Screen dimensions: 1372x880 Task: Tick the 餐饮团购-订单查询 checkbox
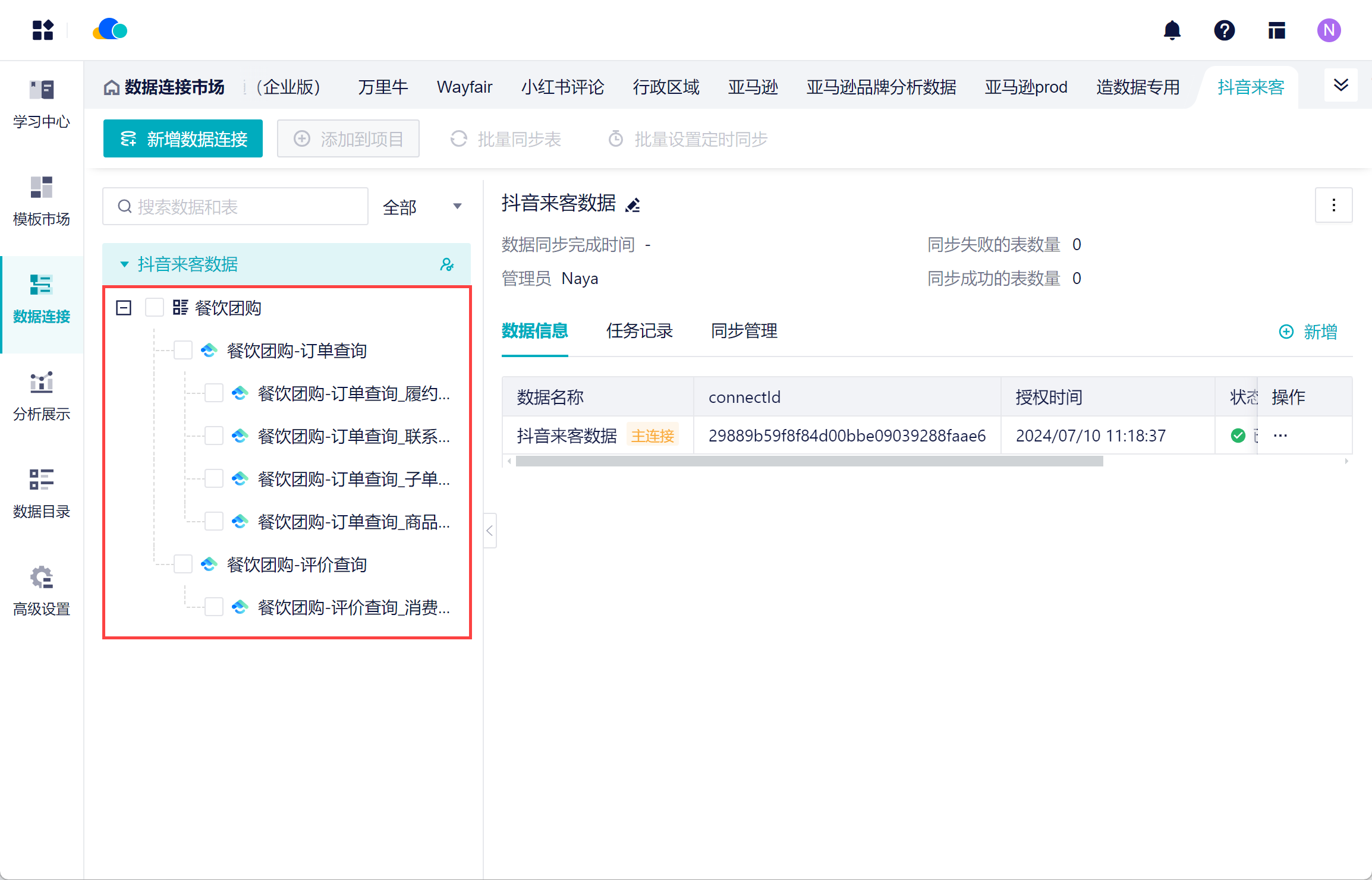point(183,351)
